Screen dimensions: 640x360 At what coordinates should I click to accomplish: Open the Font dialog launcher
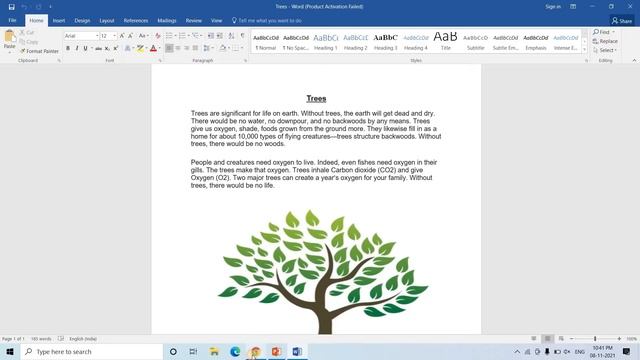pos(160,60)
